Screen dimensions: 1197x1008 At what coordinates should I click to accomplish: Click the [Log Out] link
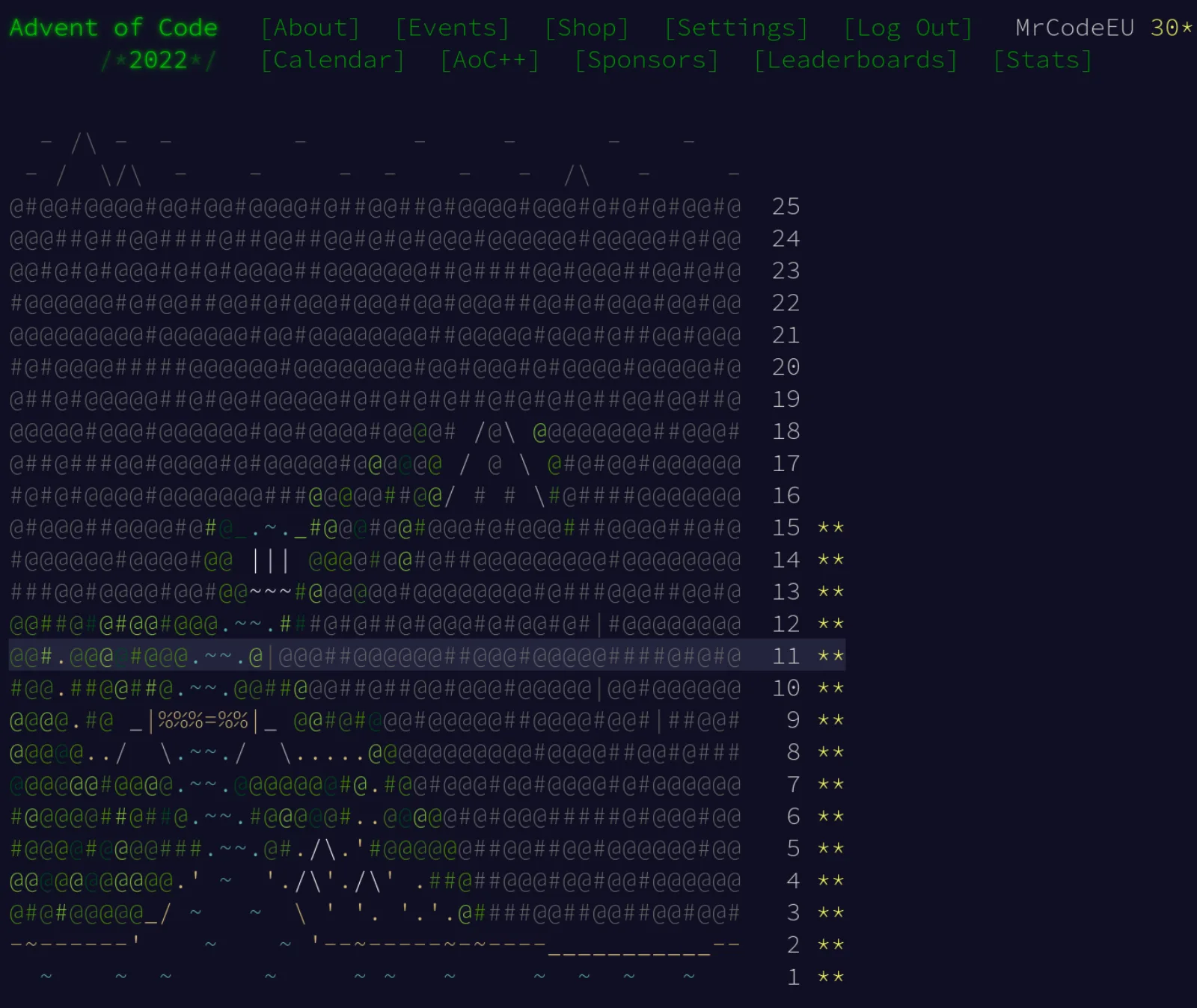[x=908, y=28]
